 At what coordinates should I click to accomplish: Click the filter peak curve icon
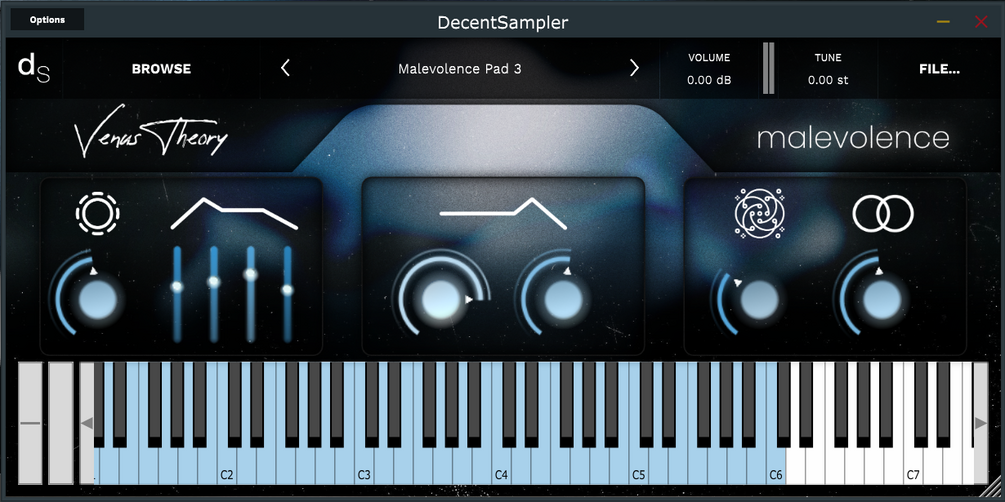[503, 213]
